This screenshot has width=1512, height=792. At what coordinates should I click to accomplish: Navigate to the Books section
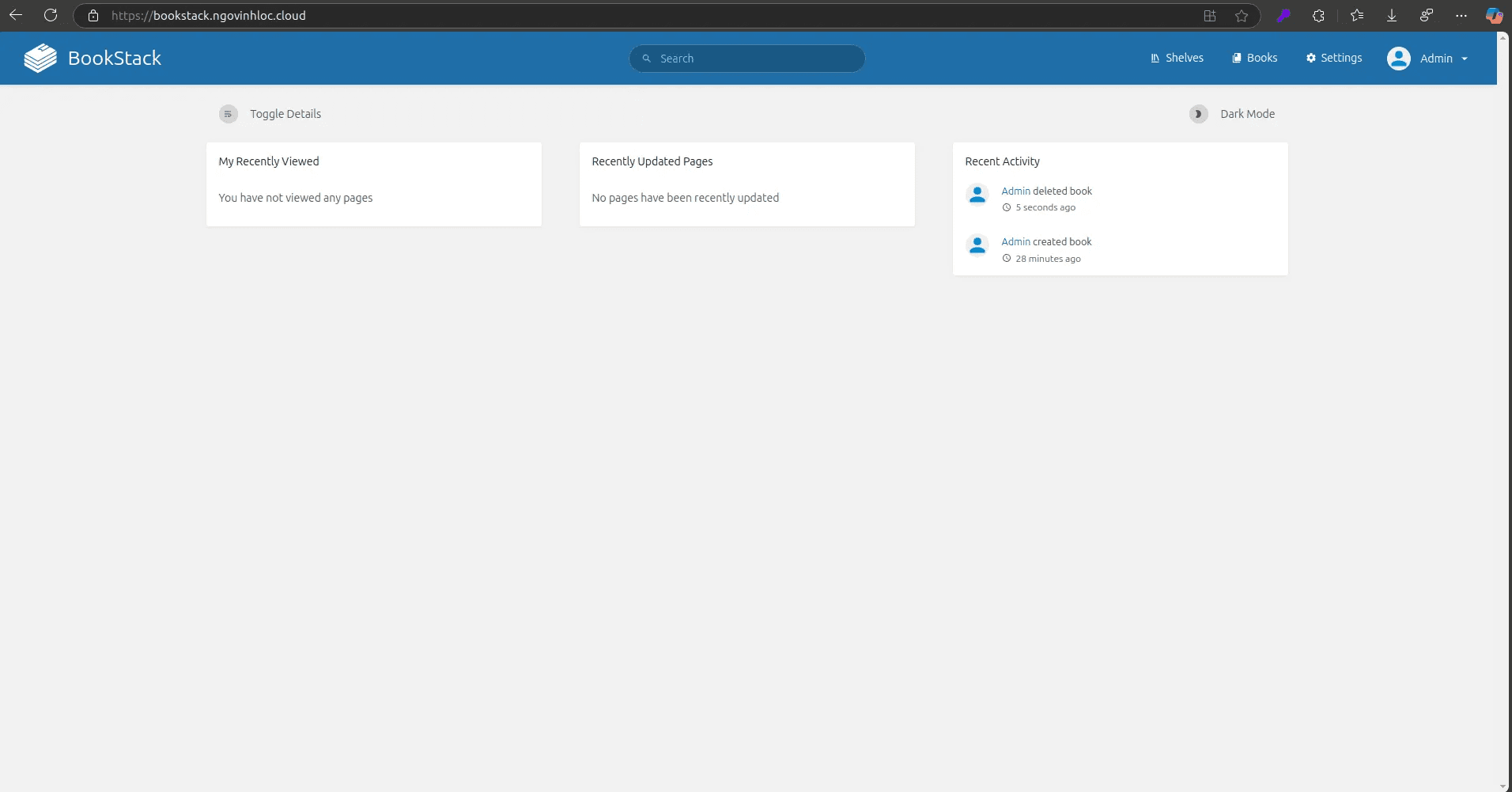(1261, 57)
